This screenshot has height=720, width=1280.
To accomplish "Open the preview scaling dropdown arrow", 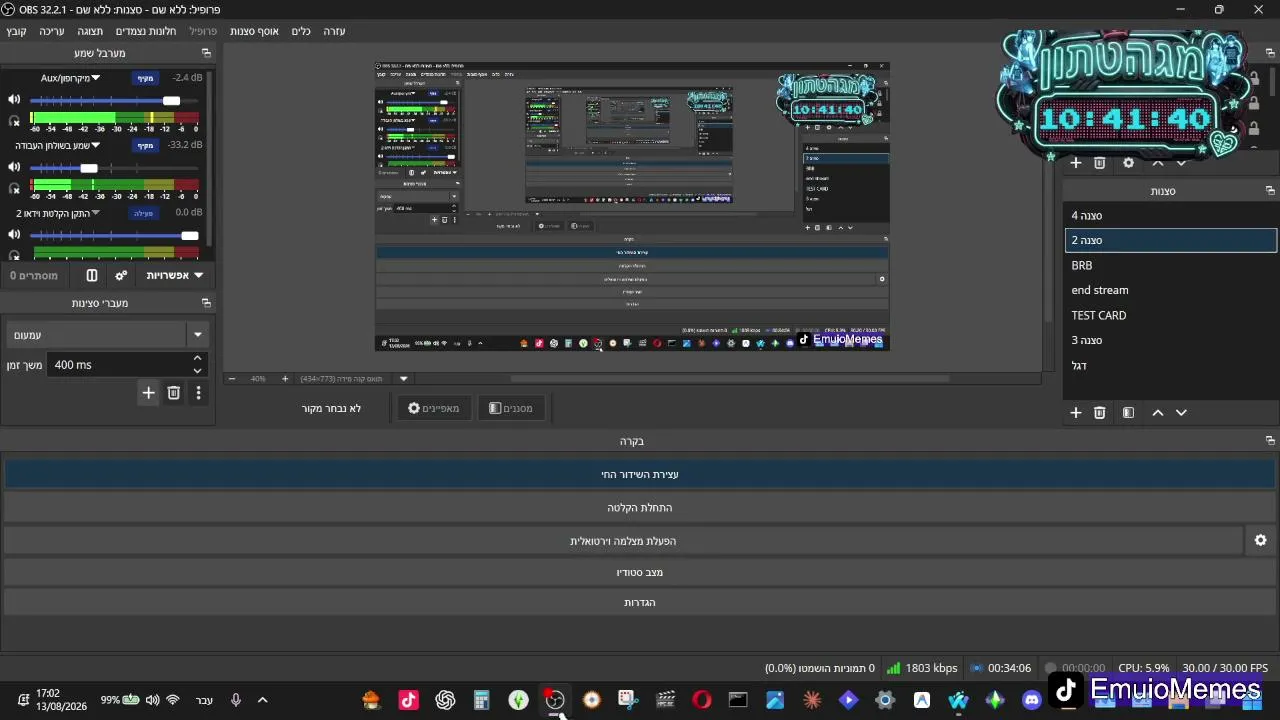I will coord(404,379).
